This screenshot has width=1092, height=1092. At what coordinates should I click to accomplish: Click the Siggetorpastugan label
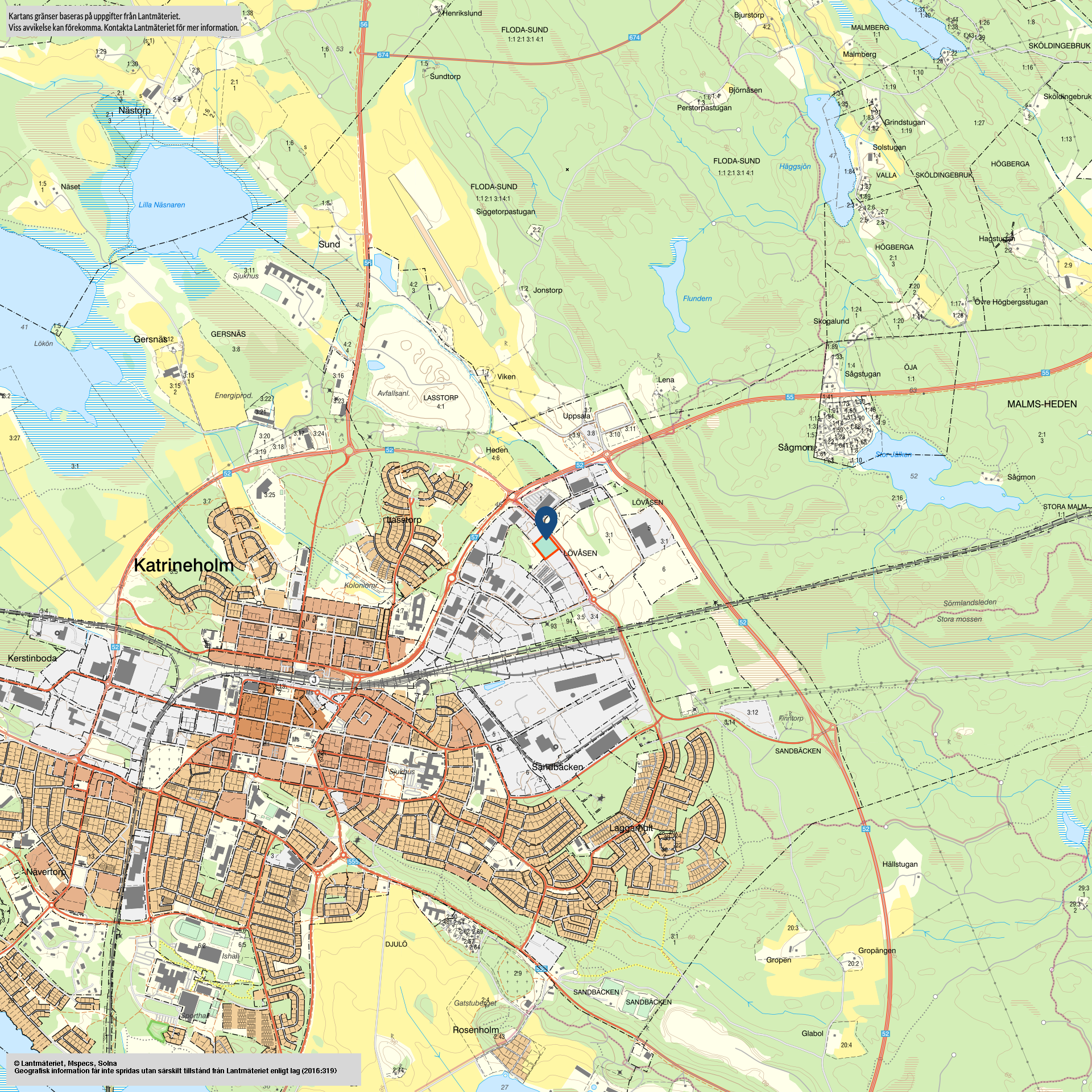point(506,212)
